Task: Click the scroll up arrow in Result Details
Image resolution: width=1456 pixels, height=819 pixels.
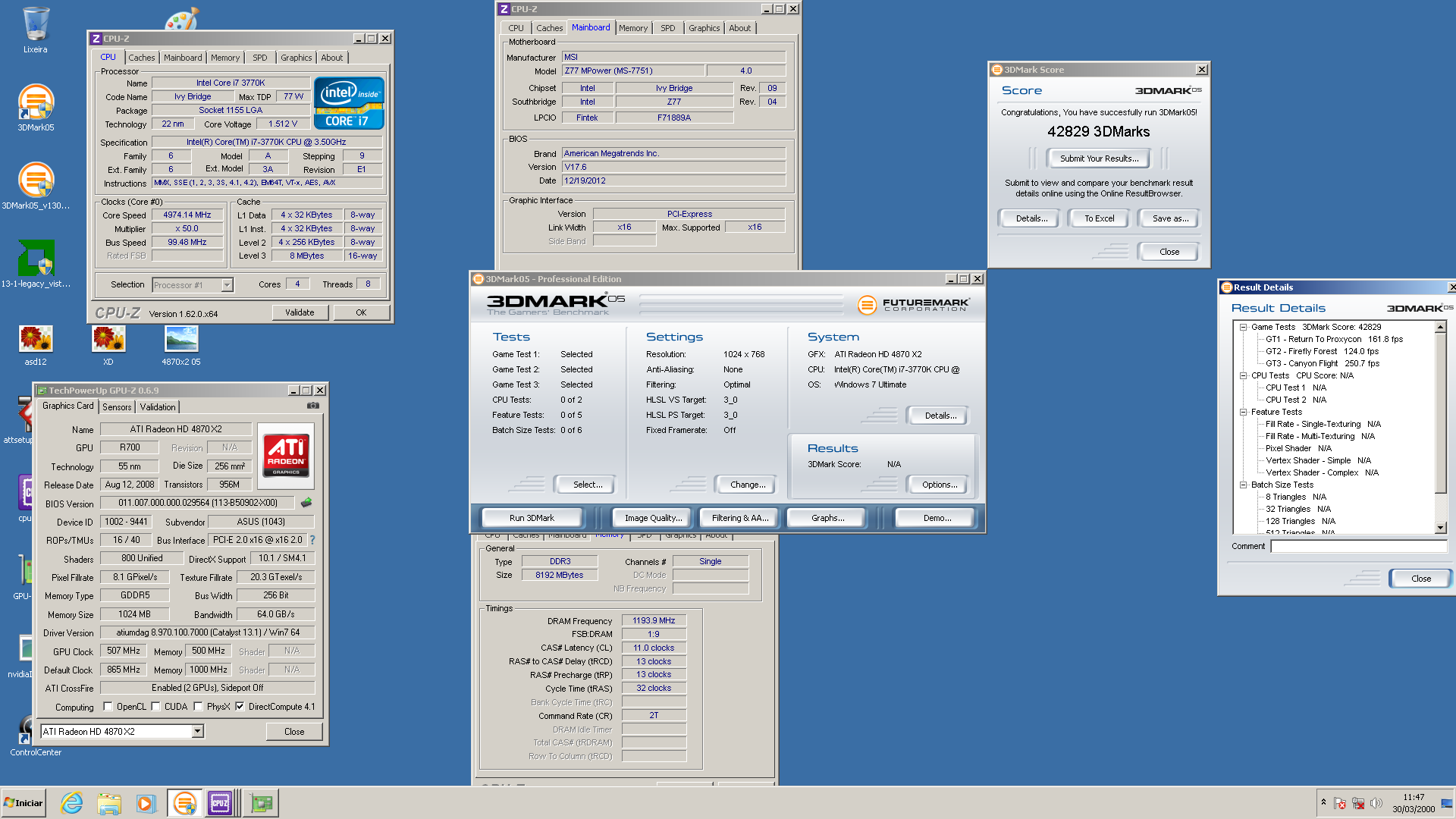Action: 1440,328
